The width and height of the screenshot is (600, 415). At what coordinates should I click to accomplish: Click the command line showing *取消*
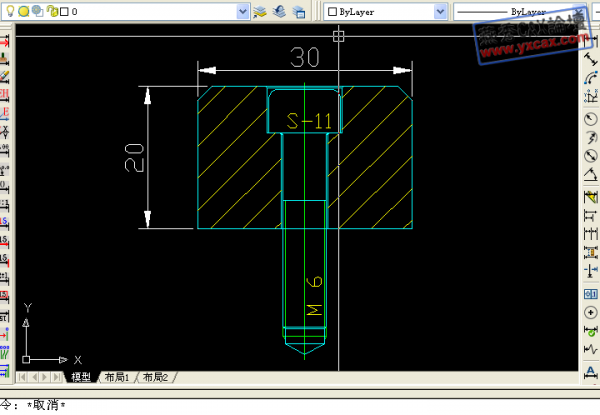[x=300, y=405]
